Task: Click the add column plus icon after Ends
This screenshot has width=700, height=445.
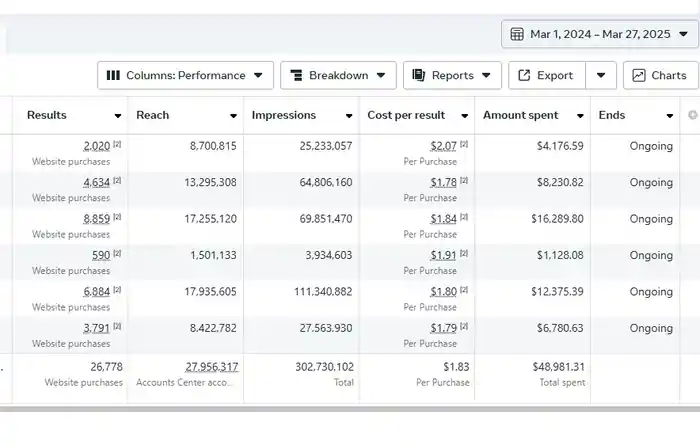Action: pyautogui.click(x=692, y=115)
